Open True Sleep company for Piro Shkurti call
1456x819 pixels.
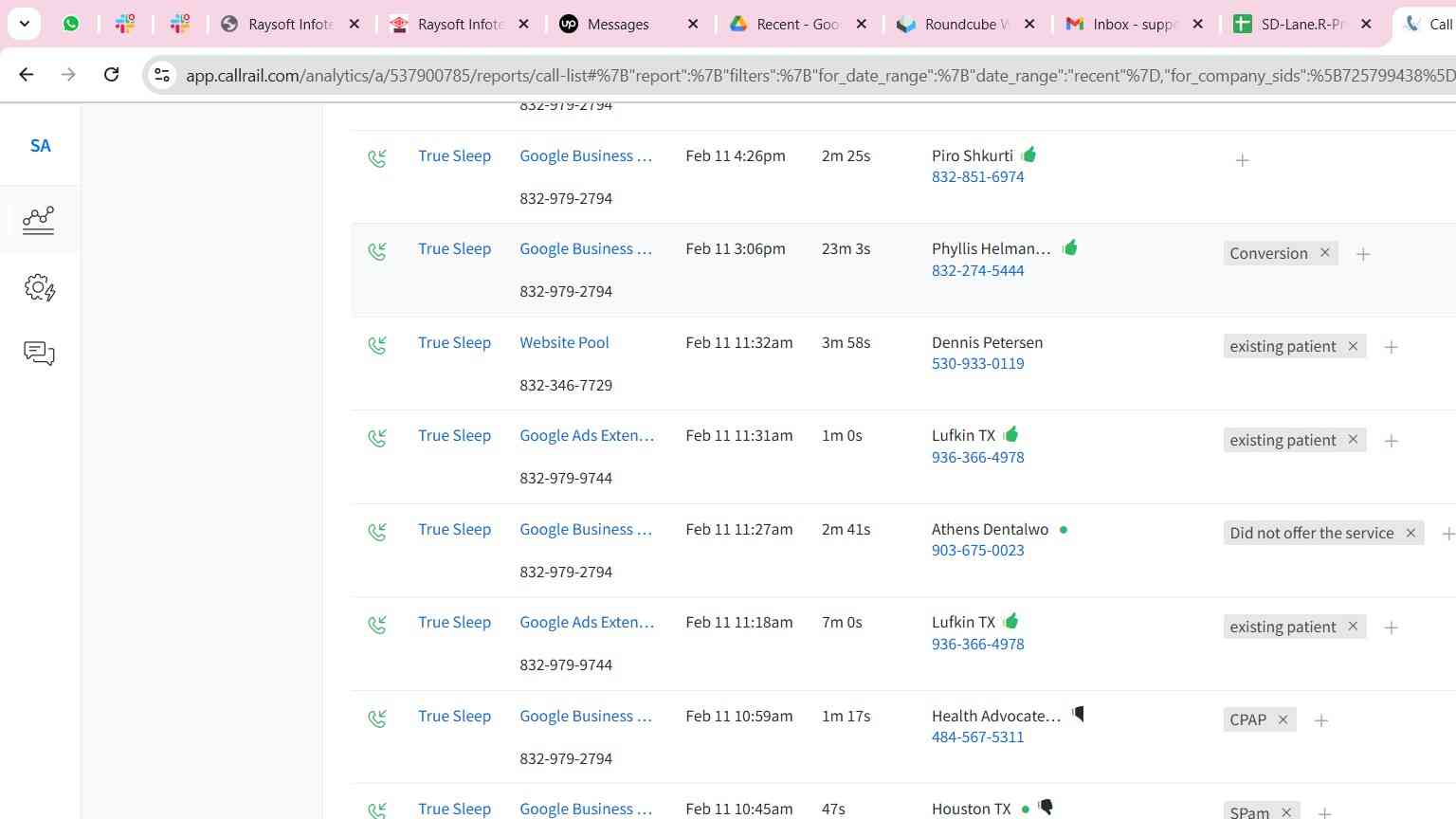454,155
